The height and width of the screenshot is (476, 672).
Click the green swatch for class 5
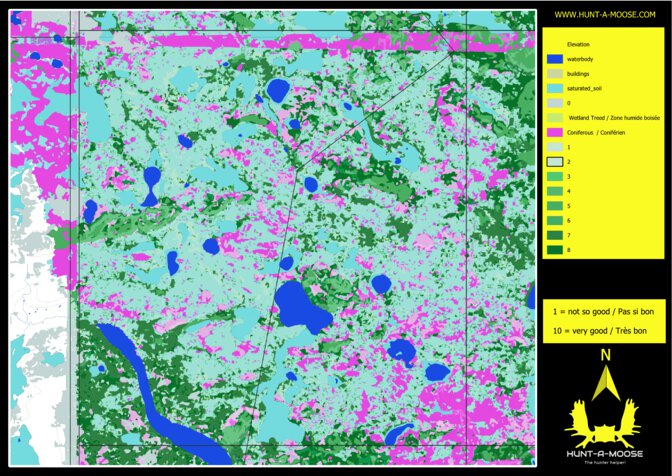(x=555, y=206)
